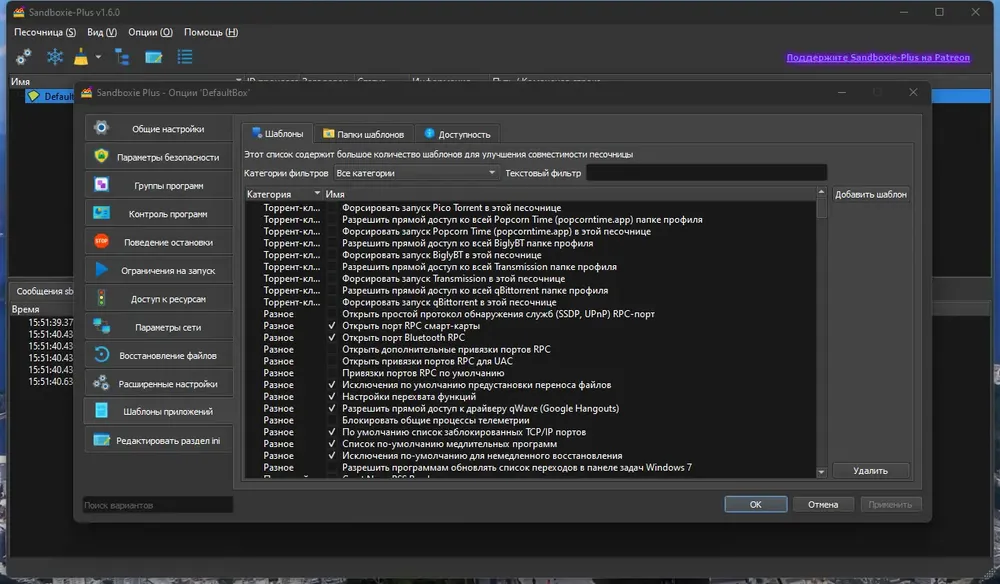The width and height of the screenshot is (1000, 584).
Task: Click the Текстовый фильтр input field
Action: 706,173
